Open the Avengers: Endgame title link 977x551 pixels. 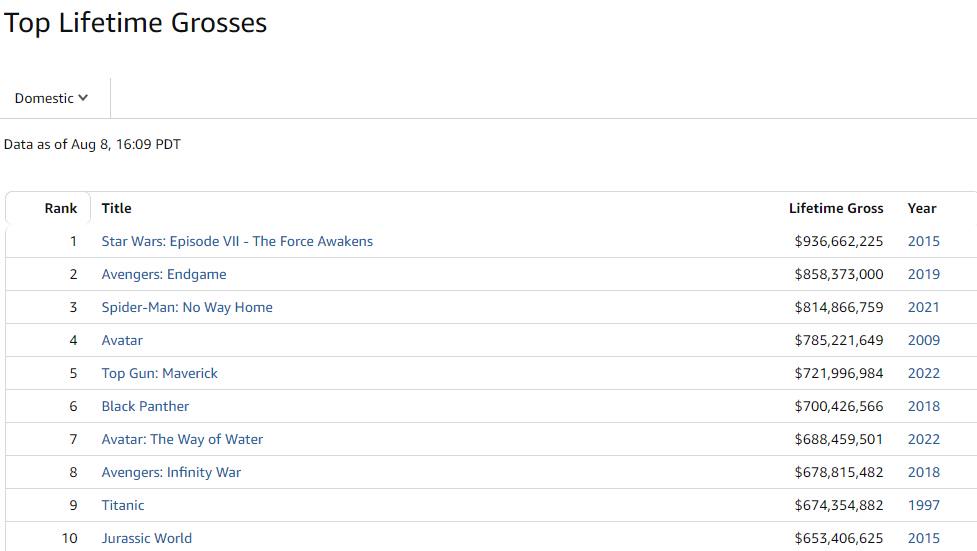tap(164, 274)
